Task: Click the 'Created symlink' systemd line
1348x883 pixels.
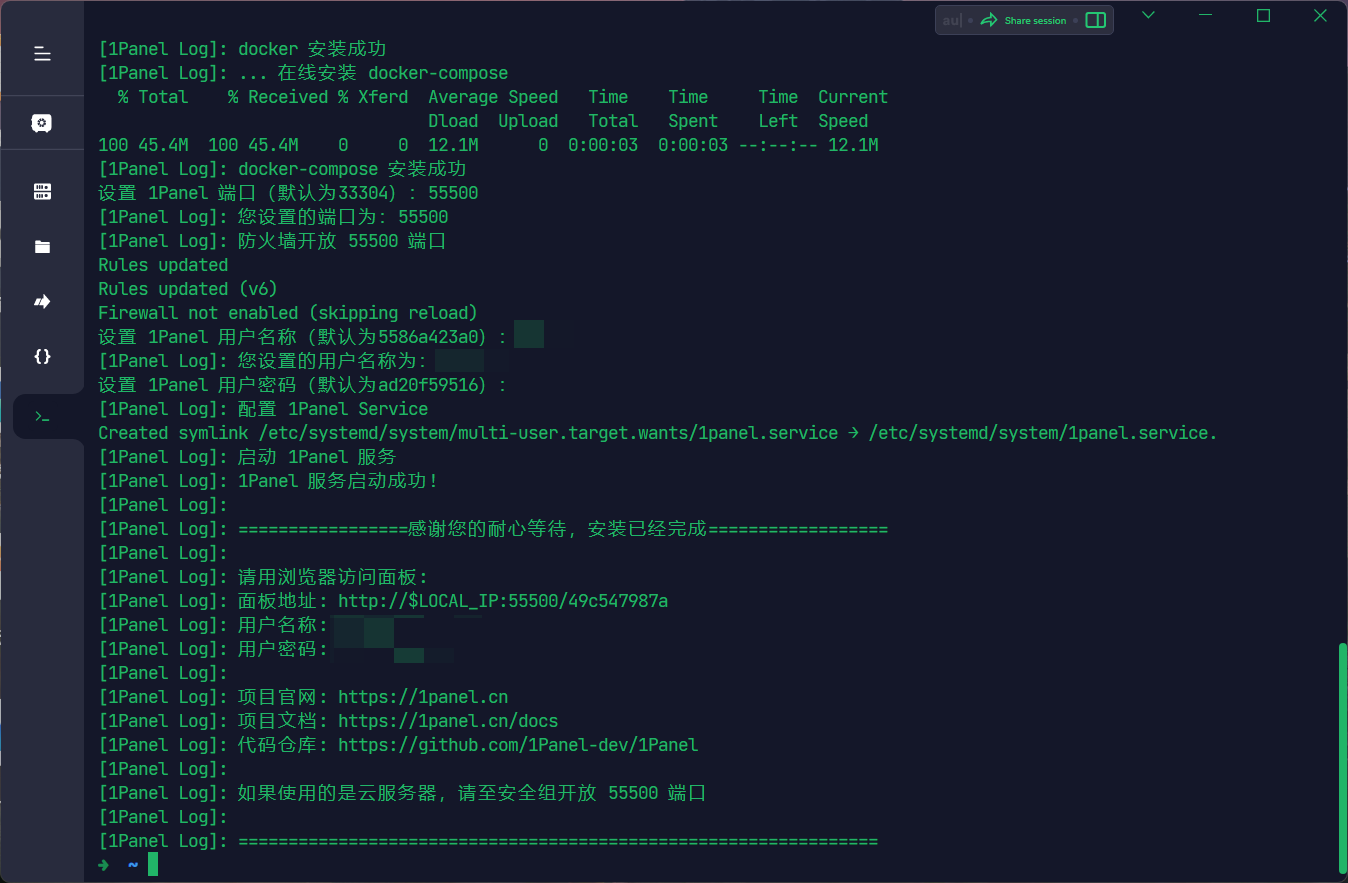Action: (658, 433)
